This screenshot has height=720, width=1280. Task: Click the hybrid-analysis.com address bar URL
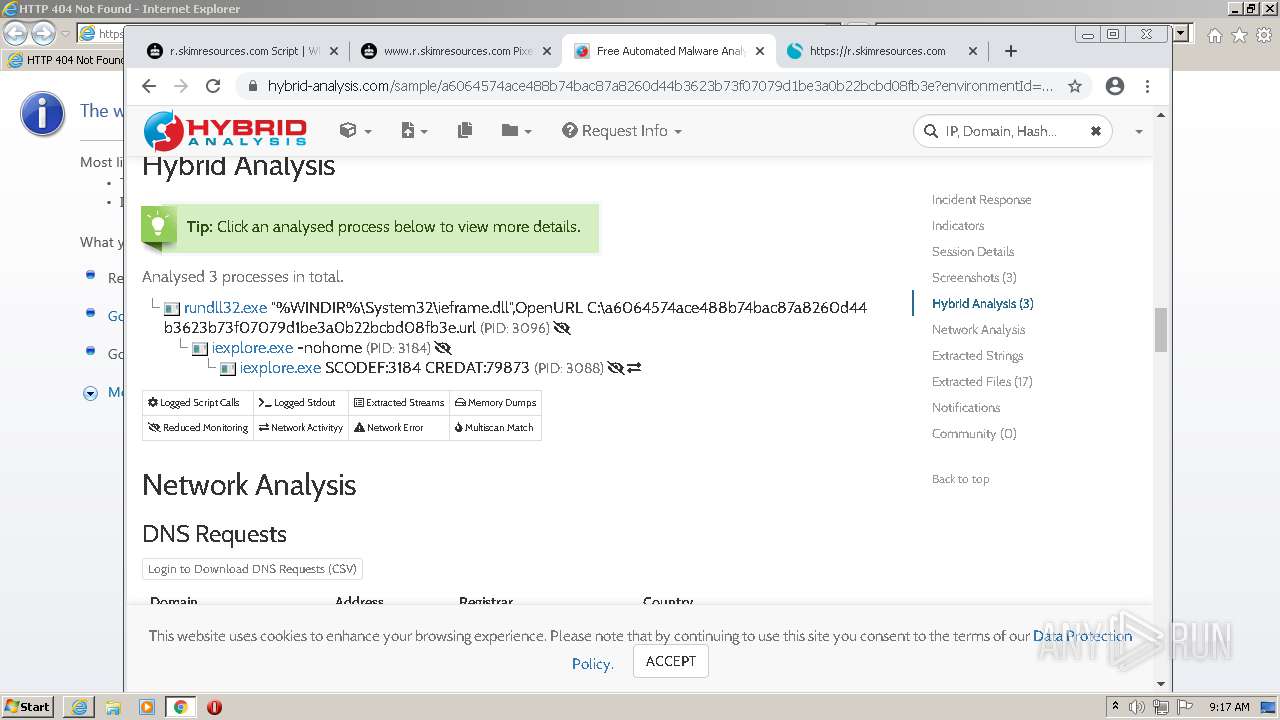[660, 86]
